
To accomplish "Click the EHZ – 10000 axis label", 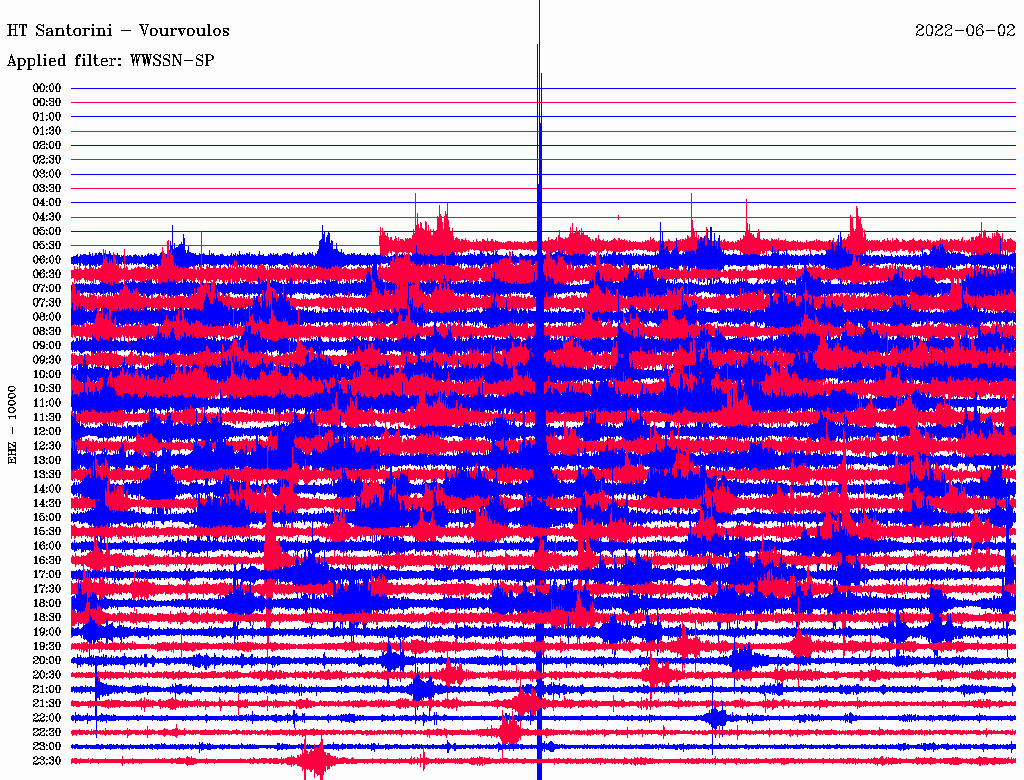I will pos(12,425).
